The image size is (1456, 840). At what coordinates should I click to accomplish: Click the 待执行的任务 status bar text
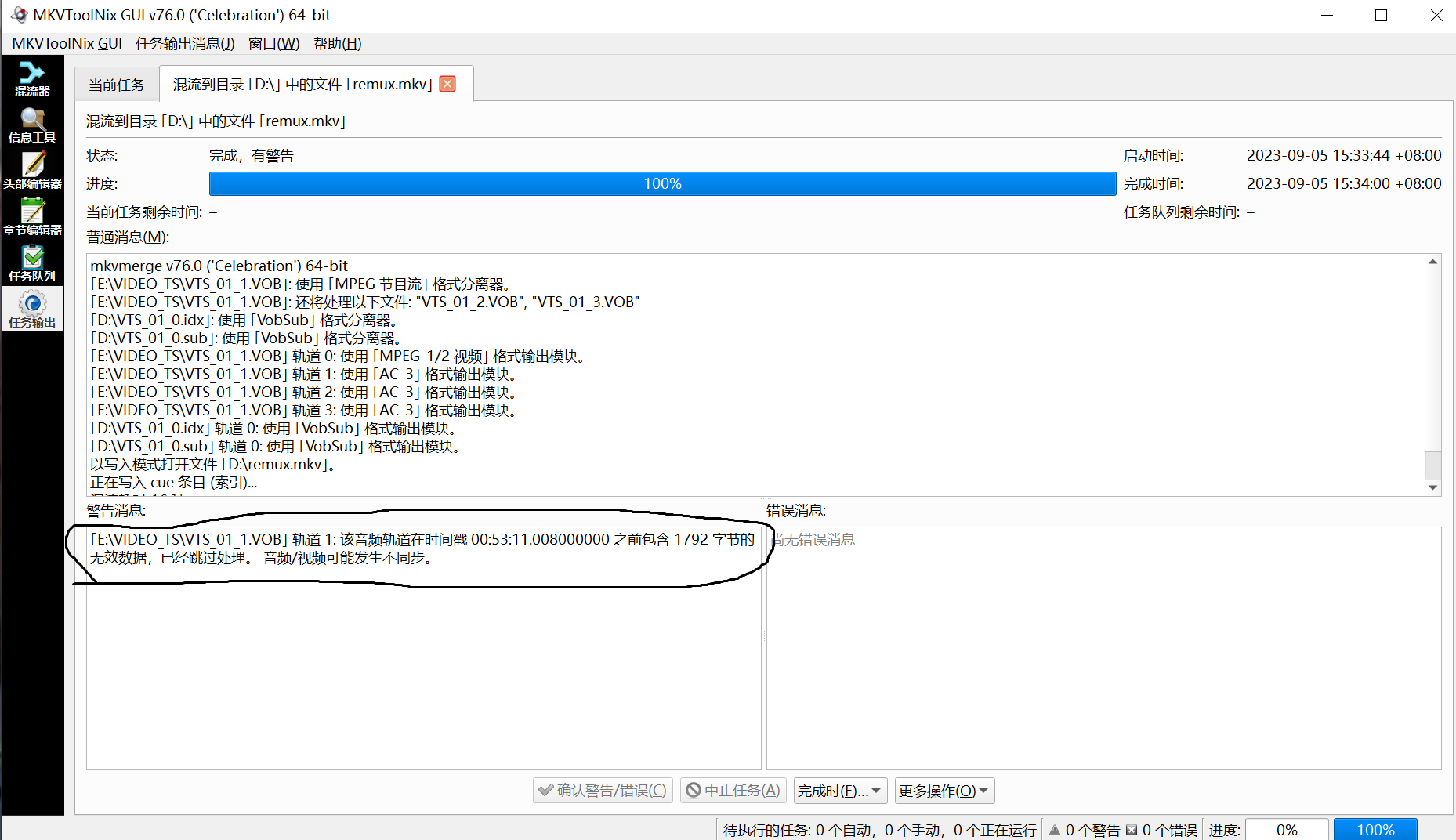879,830
